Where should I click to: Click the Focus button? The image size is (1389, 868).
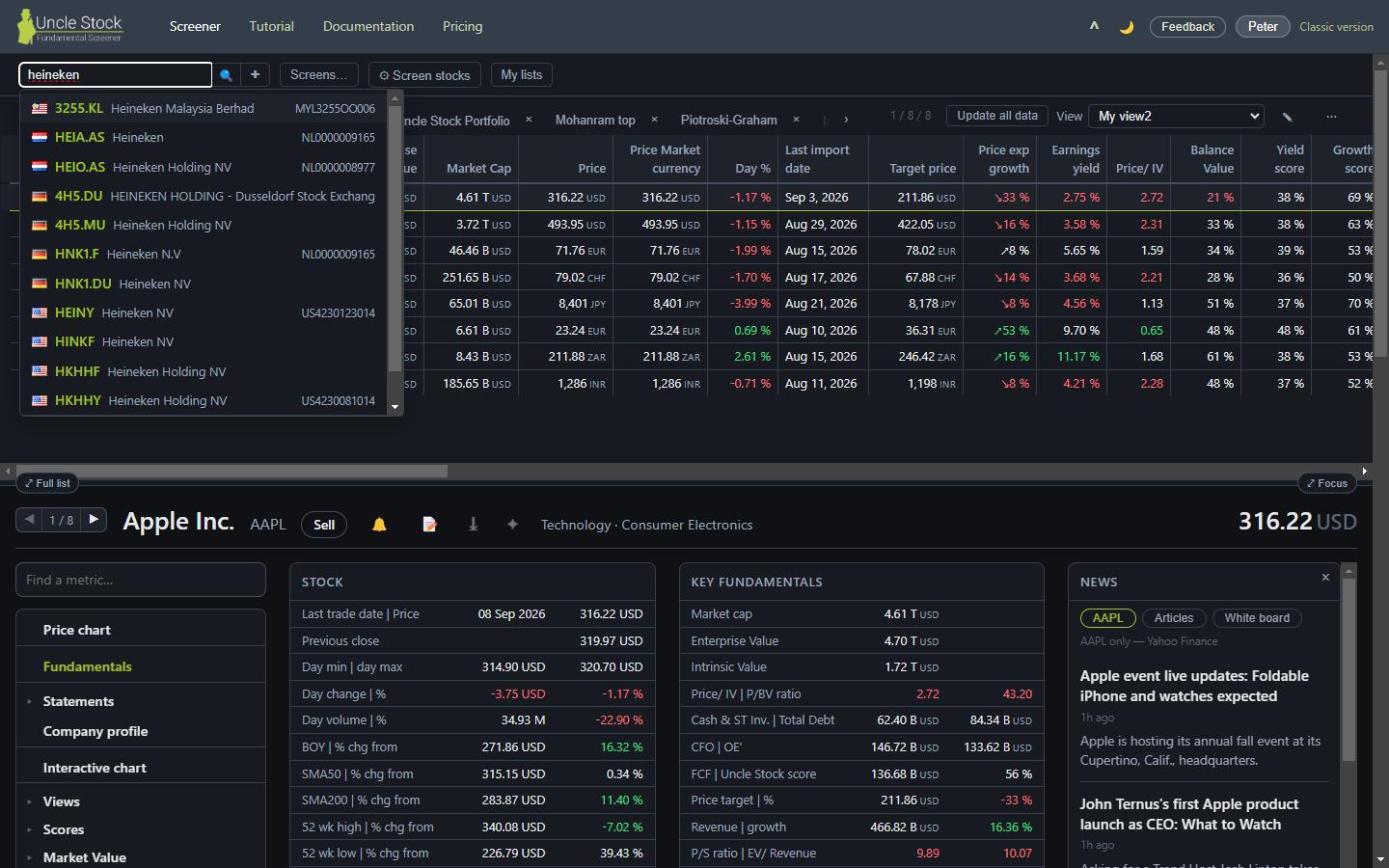[x=1327, y=483]
